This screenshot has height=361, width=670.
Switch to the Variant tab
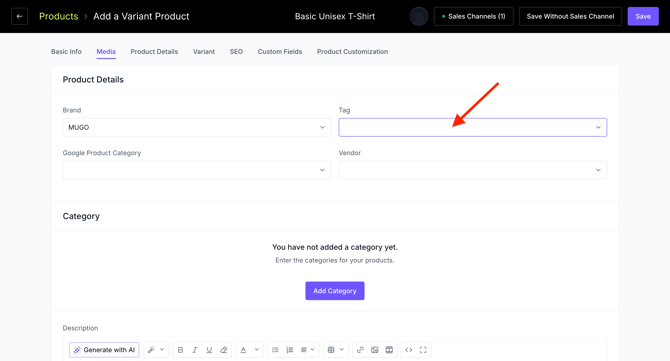pyautogui.click(x=204, y=52)
